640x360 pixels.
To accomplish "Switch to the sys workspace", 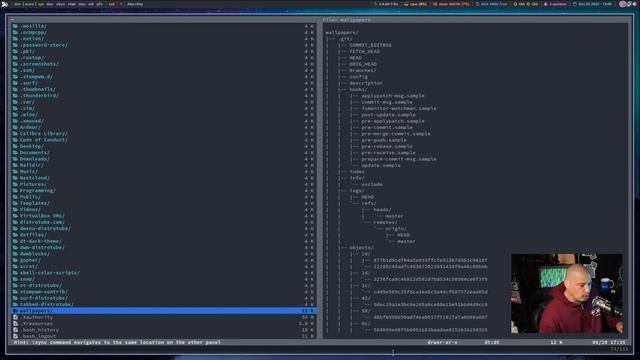I will pos(41,4).
